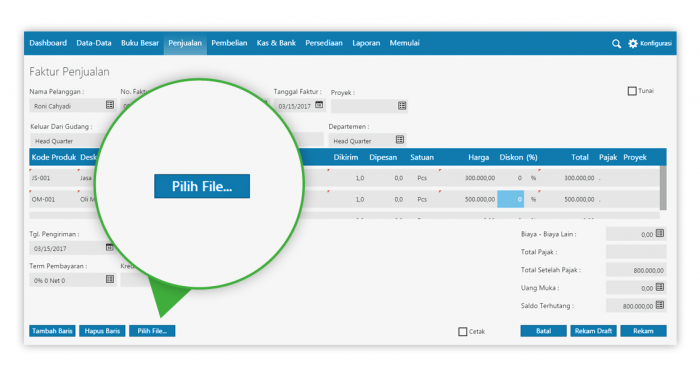Select the highlighted Diskon cell for OM-001
The width and height of the screenshot is (700, 376).
point(510,199)
